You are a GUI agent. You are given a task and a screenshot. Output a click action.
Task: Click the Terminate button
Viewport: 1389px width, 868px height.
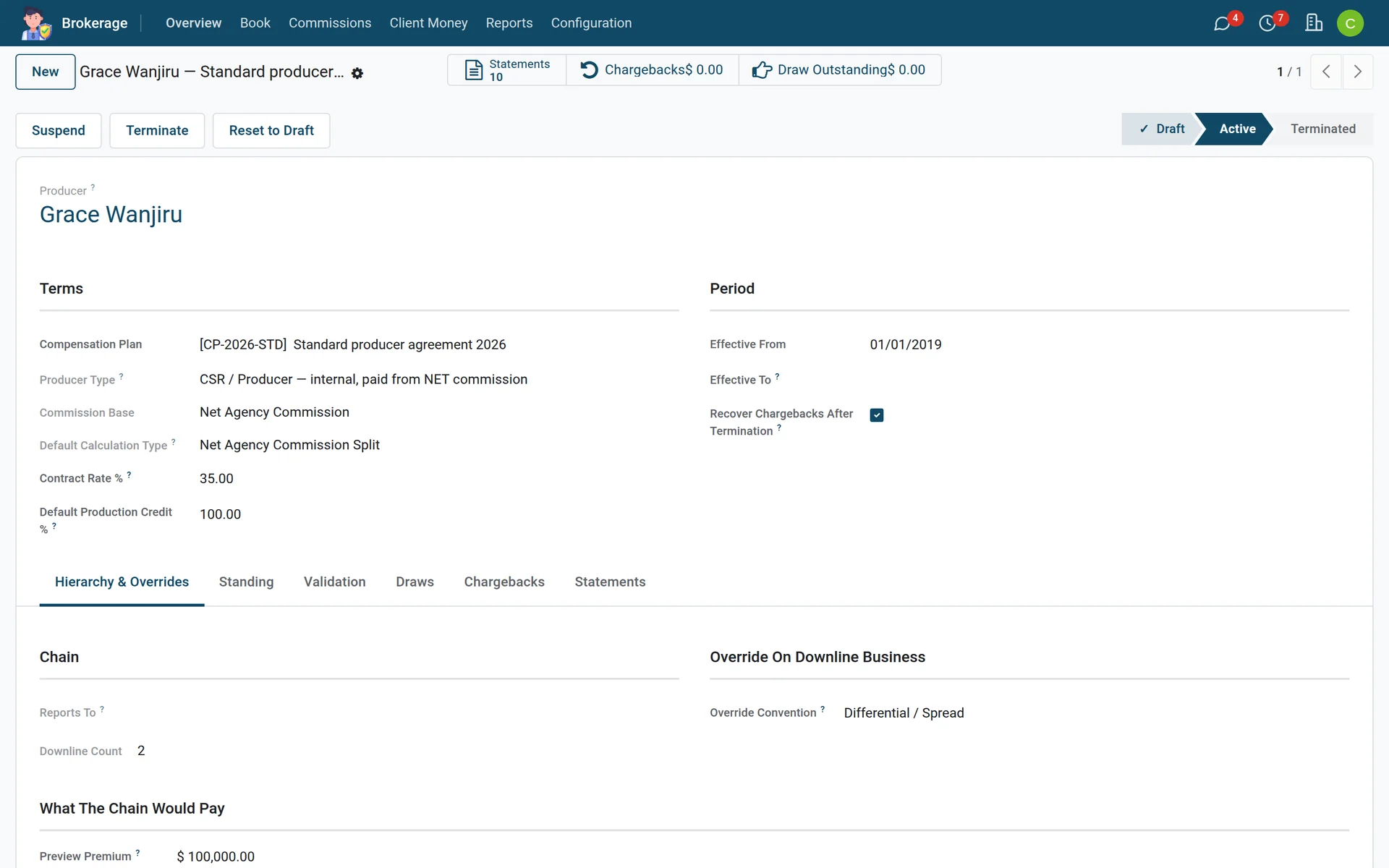click(157, 131)
